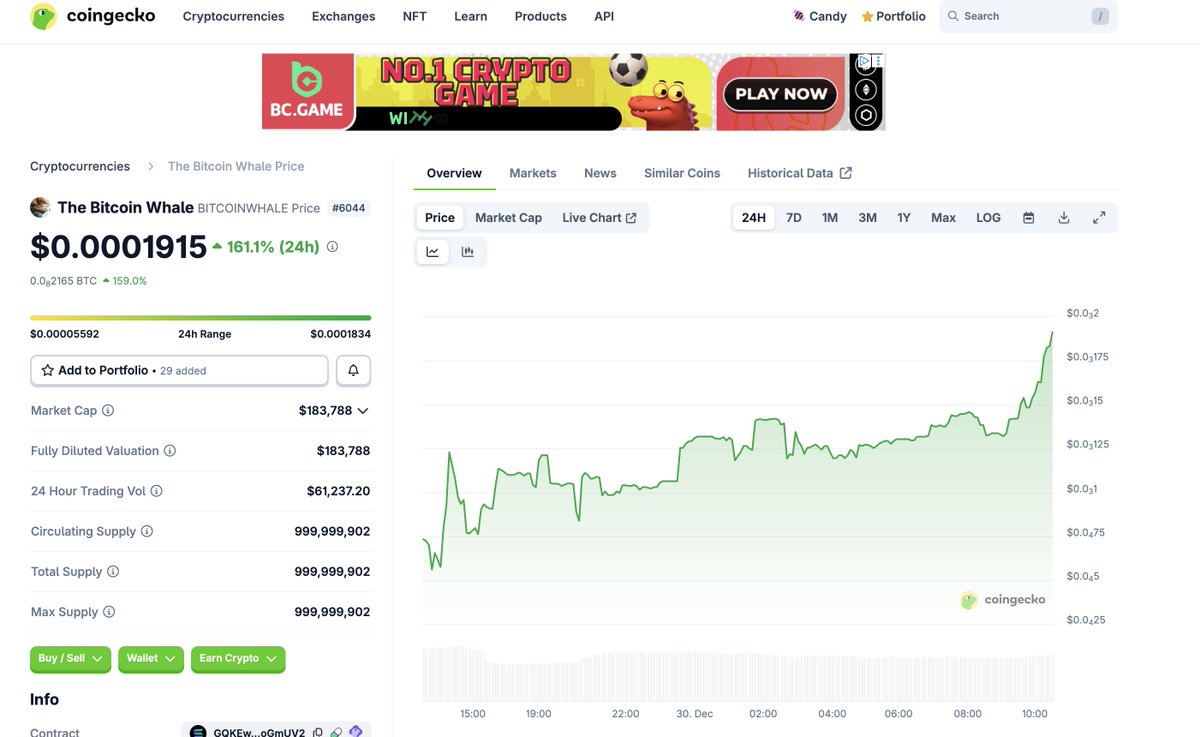
Task: Expand chart to fullscreen icon
Action: [x=1099, y=218]
